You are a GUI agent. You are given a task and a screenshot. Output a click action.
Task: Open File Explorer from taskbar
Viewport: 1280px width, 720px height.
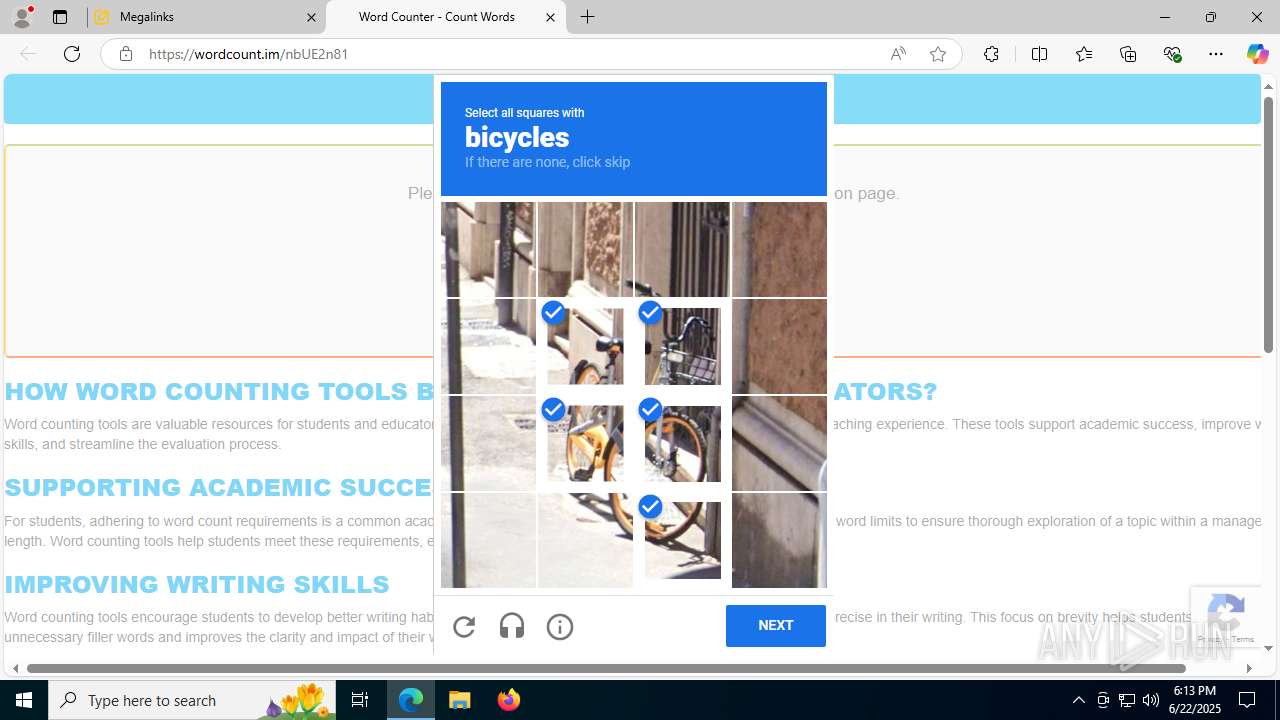click(460, 700)
